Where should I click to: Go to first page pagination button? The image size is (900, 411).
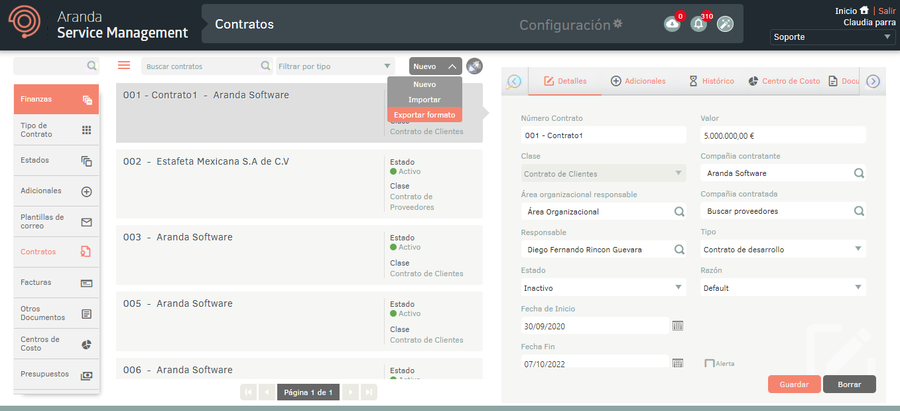[x=249, y=392]
